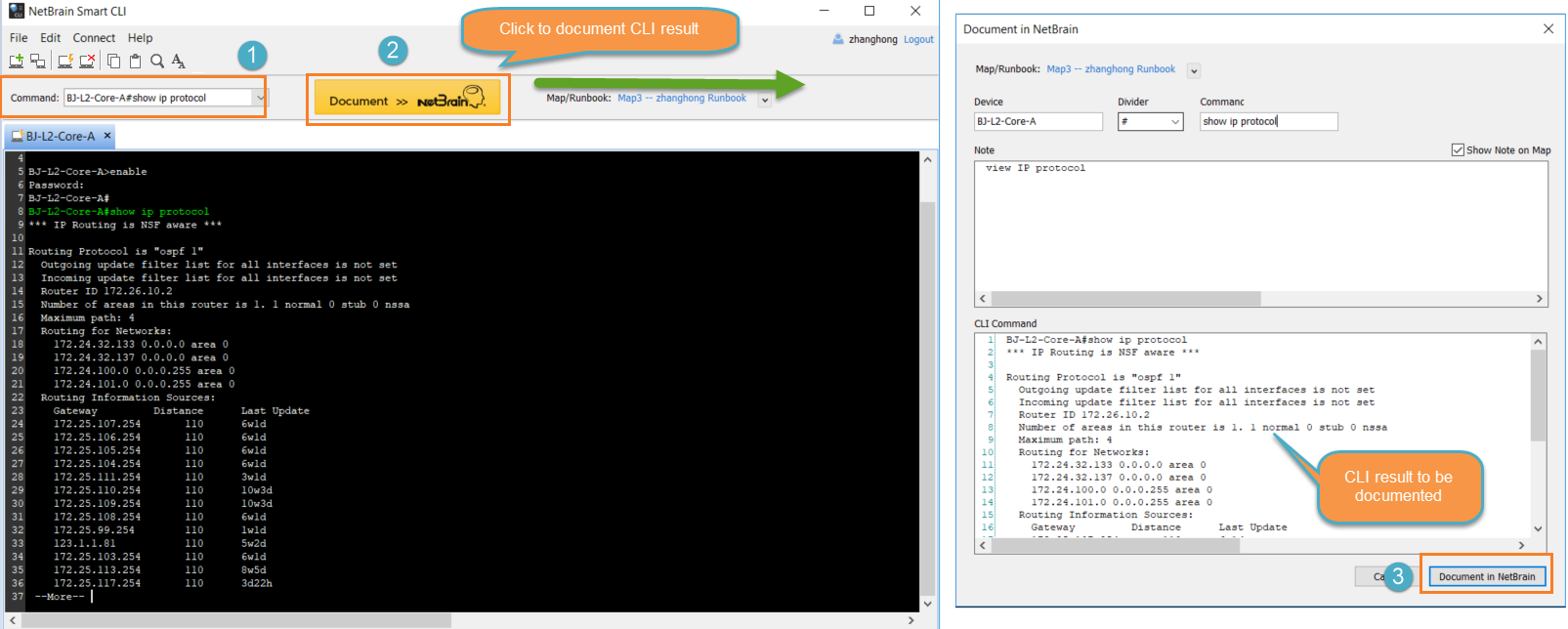Click terminal row '172.24.32.133 0.0.0.0 area 0'

click(x=141, y=344)
